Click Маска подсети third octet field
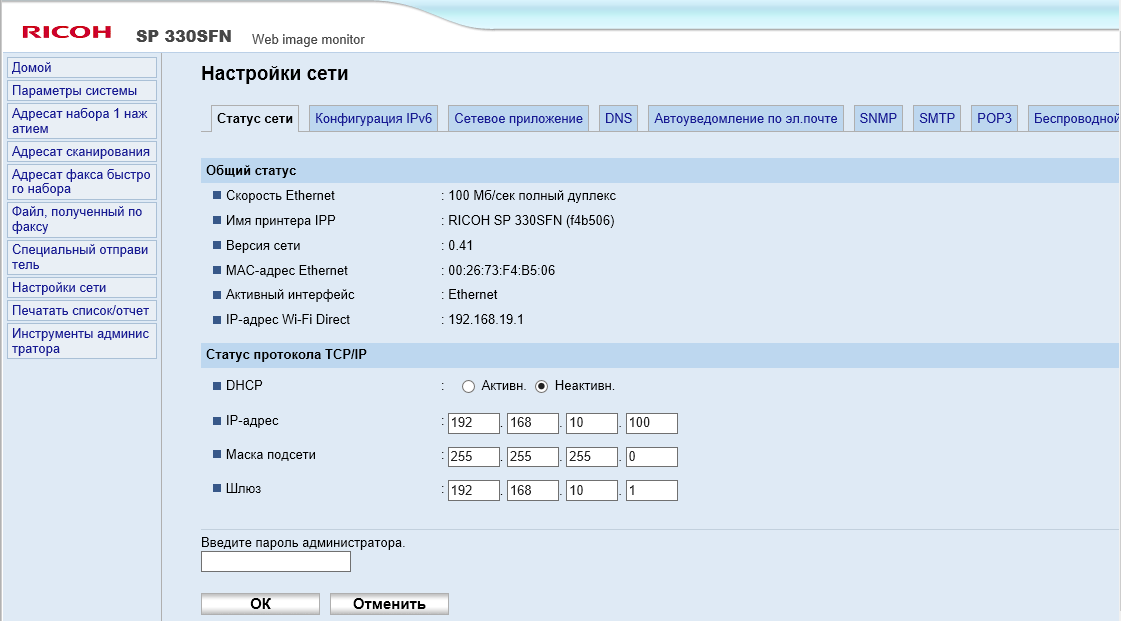This screenshot has height=621, width=1121. point(592,457)
